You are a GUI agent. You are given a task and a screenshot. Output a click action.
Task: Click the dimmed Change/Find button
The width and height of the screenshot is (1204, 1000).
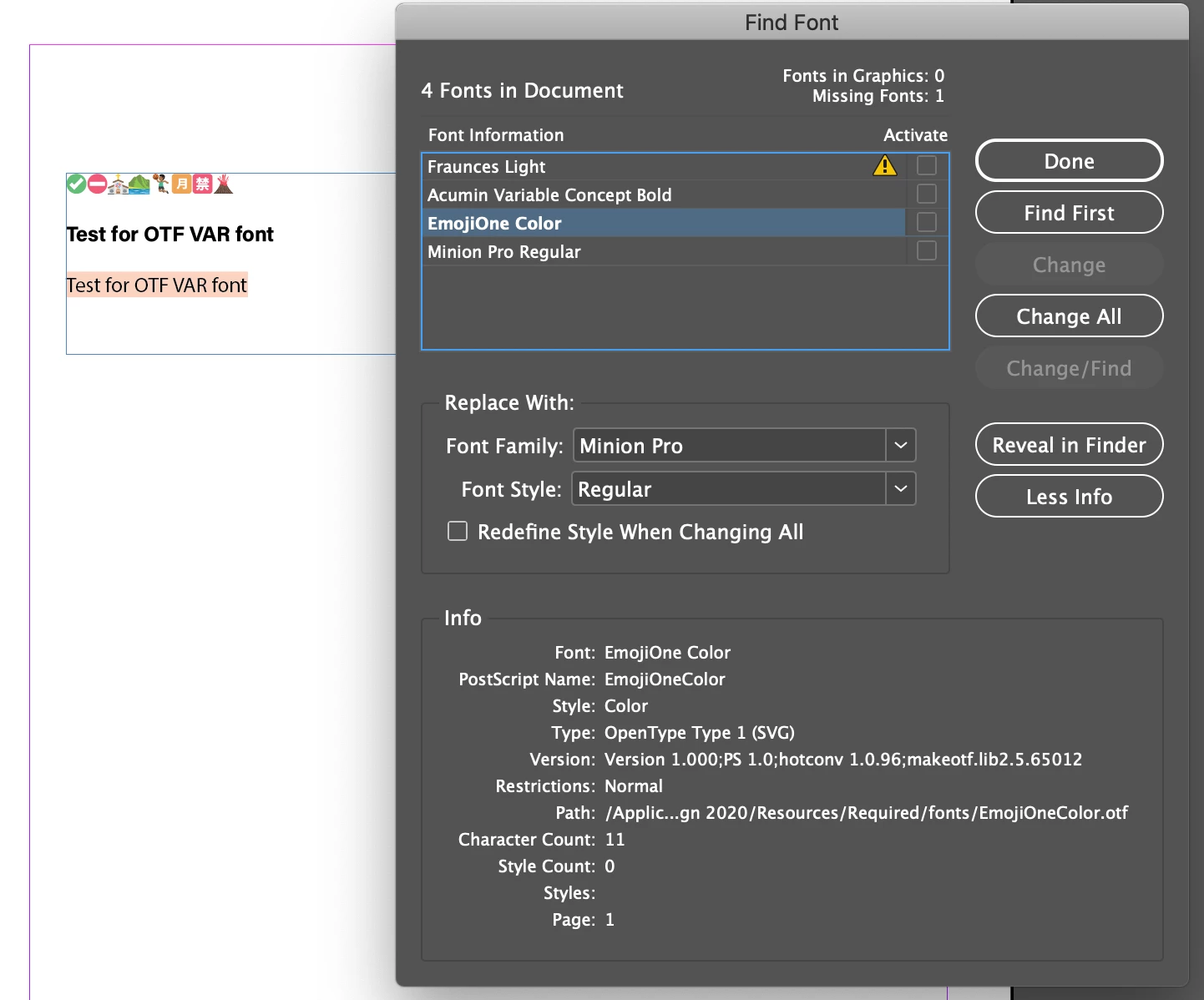[x=1070, y=367]
